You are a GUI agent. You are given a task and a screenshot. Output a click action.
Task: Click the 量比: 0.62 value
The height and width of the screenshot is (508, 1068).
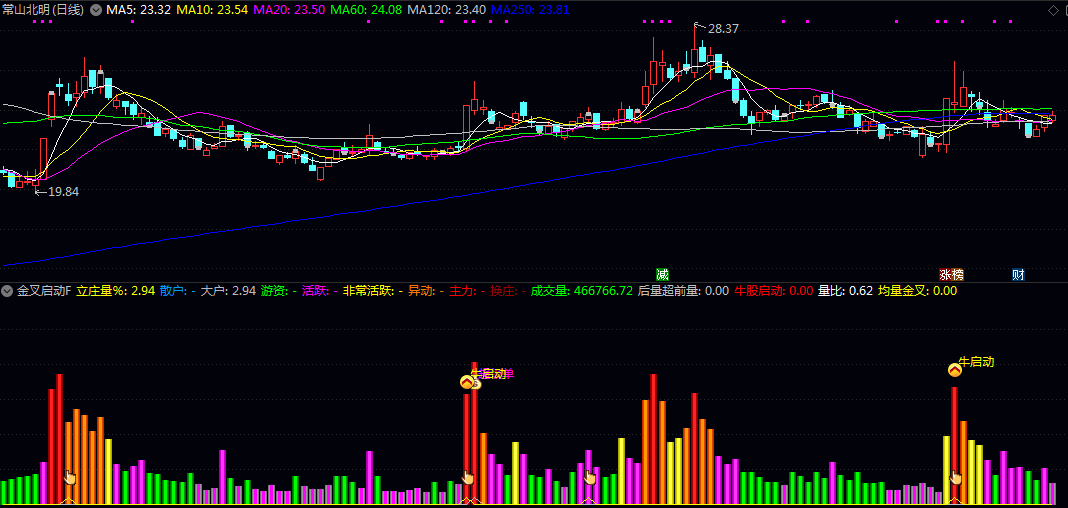[x=845, y=291]
